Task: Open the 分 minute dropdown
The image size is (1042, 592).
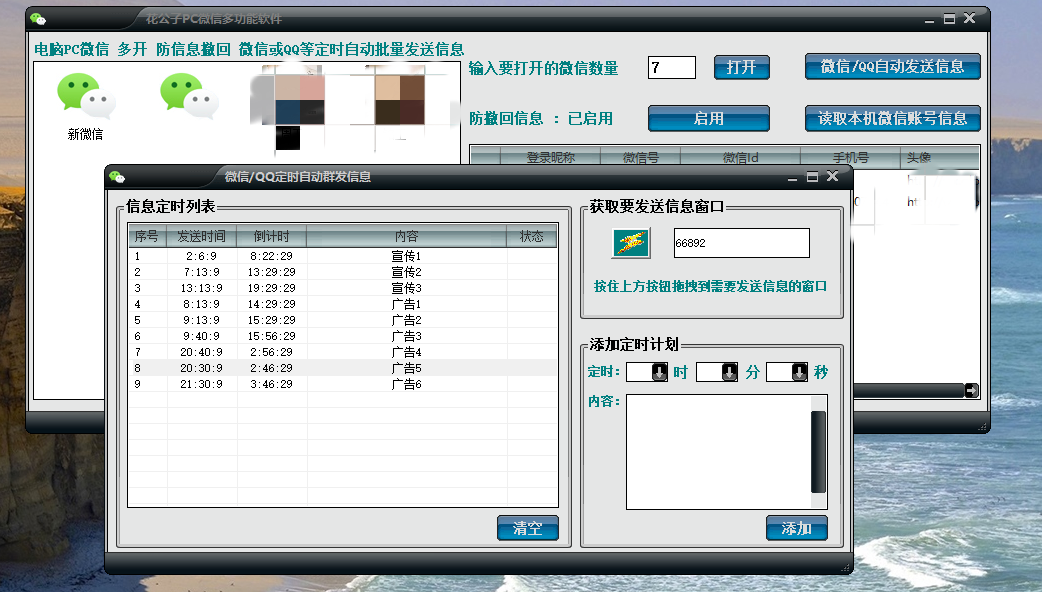Action: (x=730, y=371)
